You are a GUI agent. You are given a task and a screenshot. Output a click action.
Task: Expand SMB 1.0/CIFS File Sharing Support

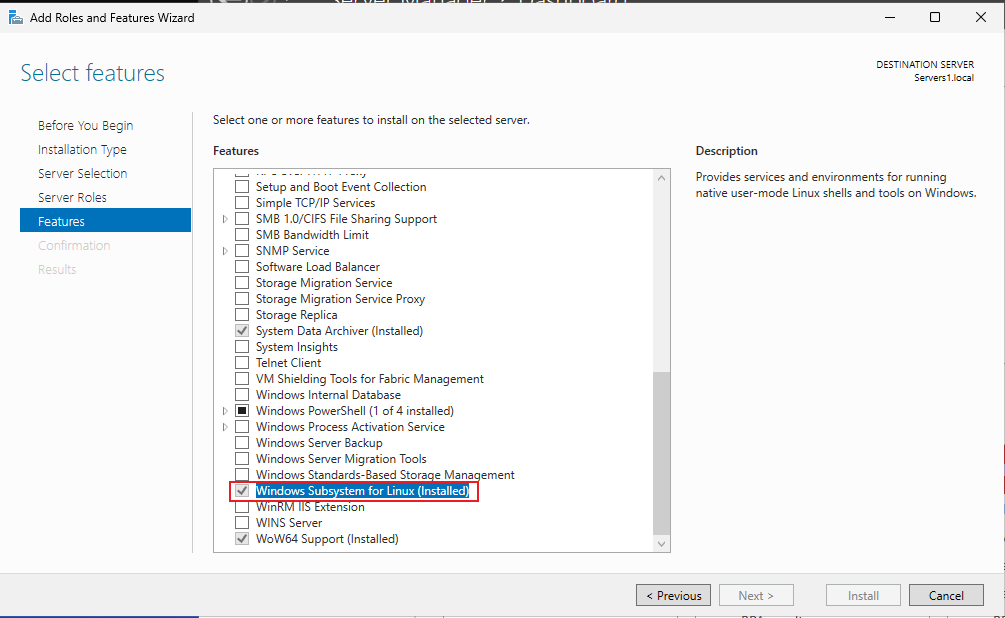pyautogui.click(x=225, y=219)
